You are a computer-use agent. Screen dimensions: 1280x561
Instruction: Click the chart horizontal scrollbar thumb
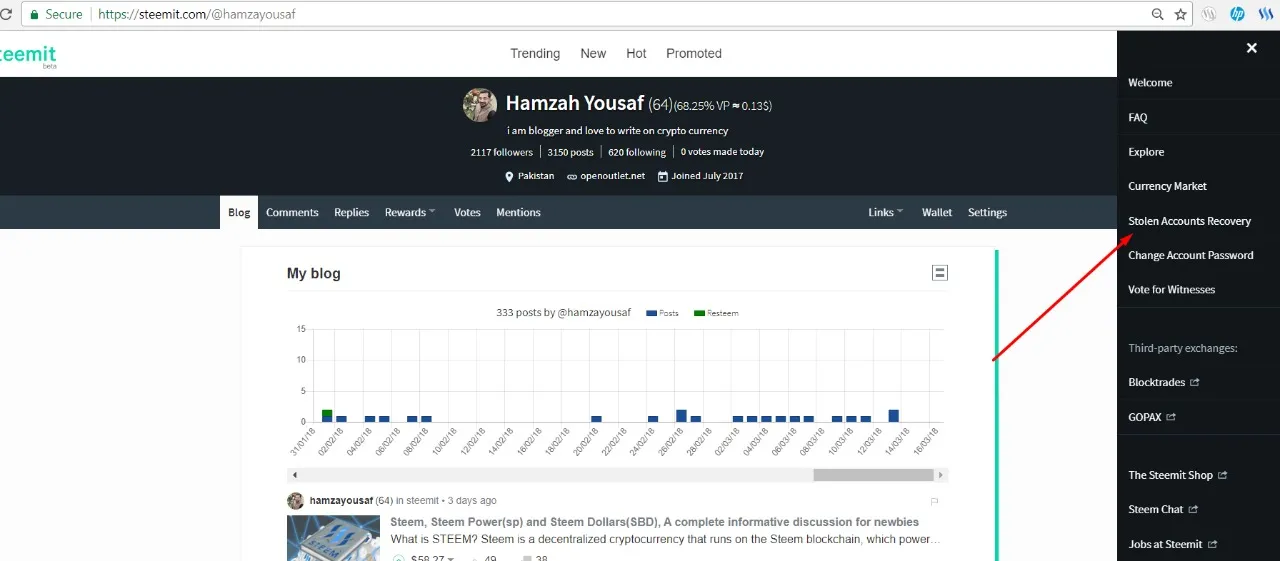(873, 475)
